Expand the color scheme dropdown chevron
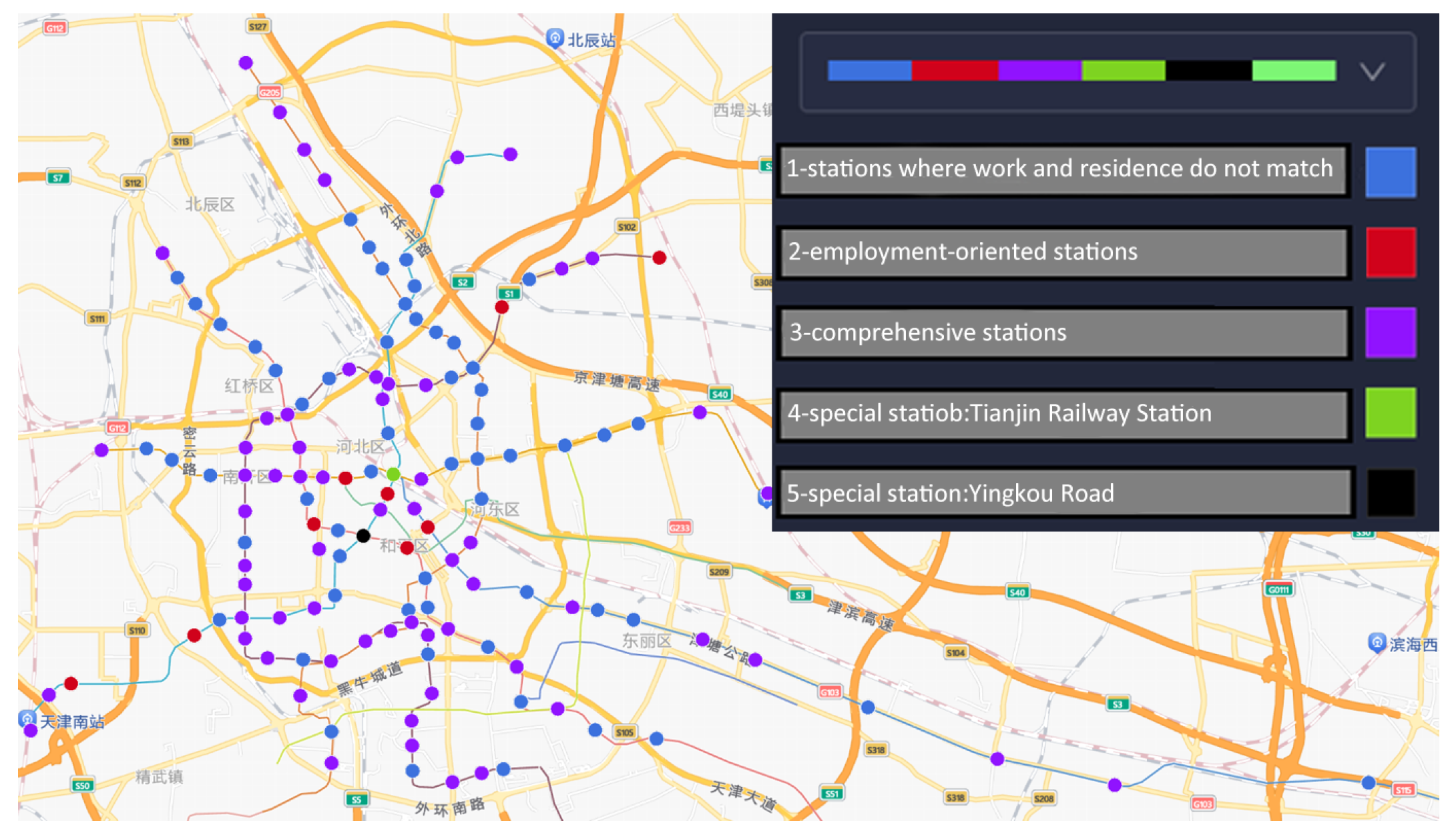Screen dimensions: 1456x839 [x=1372, y=71]
